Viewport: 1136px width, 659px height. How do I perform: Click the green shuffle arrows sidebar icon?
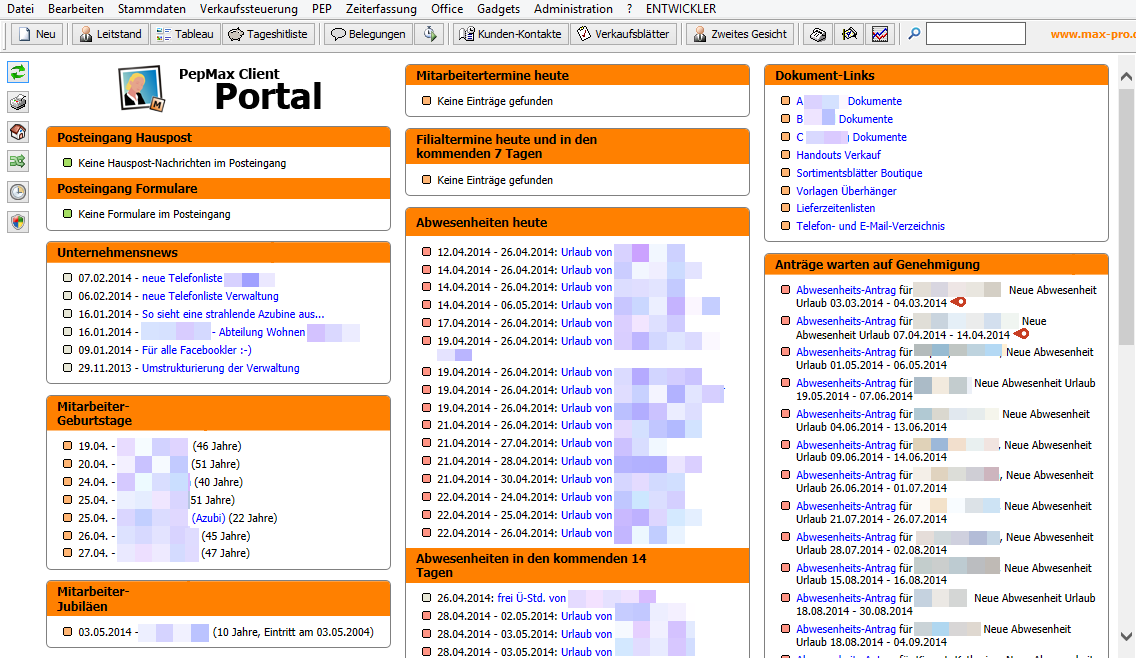coord(18,162)
